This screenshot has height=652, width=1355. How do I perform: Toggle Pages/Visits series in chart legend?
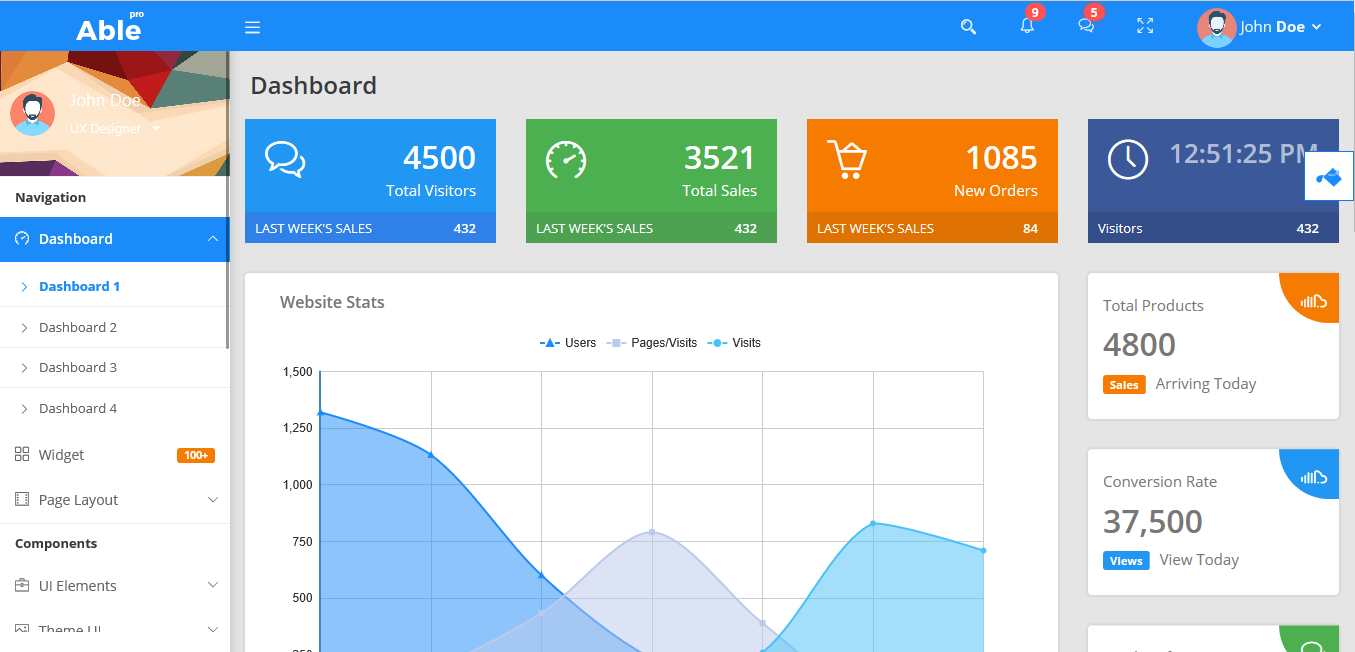pos(651,343)
